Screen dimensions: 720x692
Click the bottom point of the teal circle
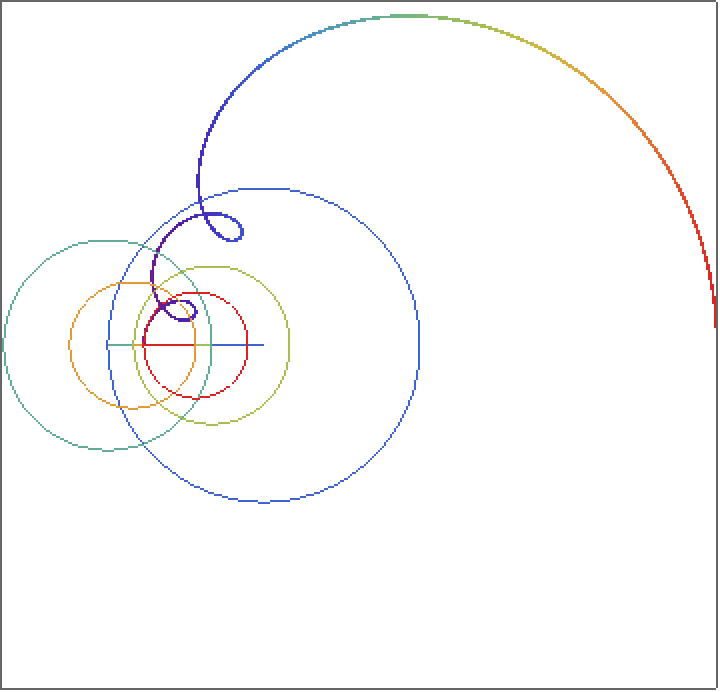point(108,450)
